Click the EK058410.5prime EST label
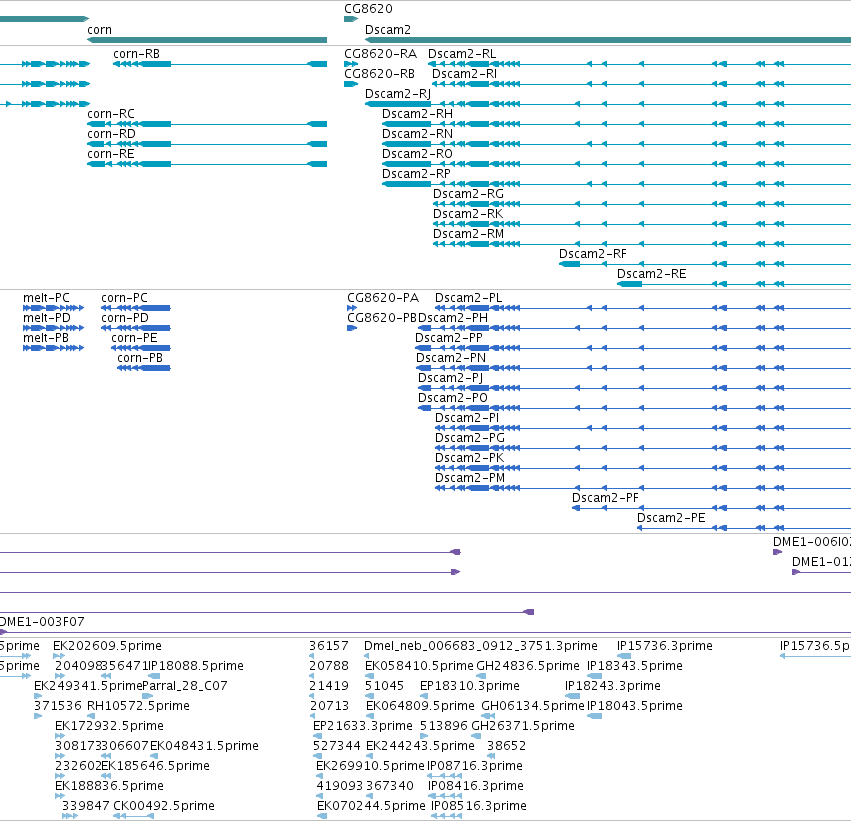The image size is (851, 821). tap(419, 666)
